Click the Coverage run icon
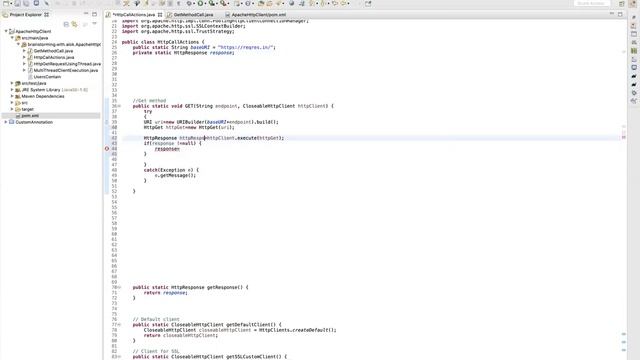 pyautogui.click(x=212, y=3)
